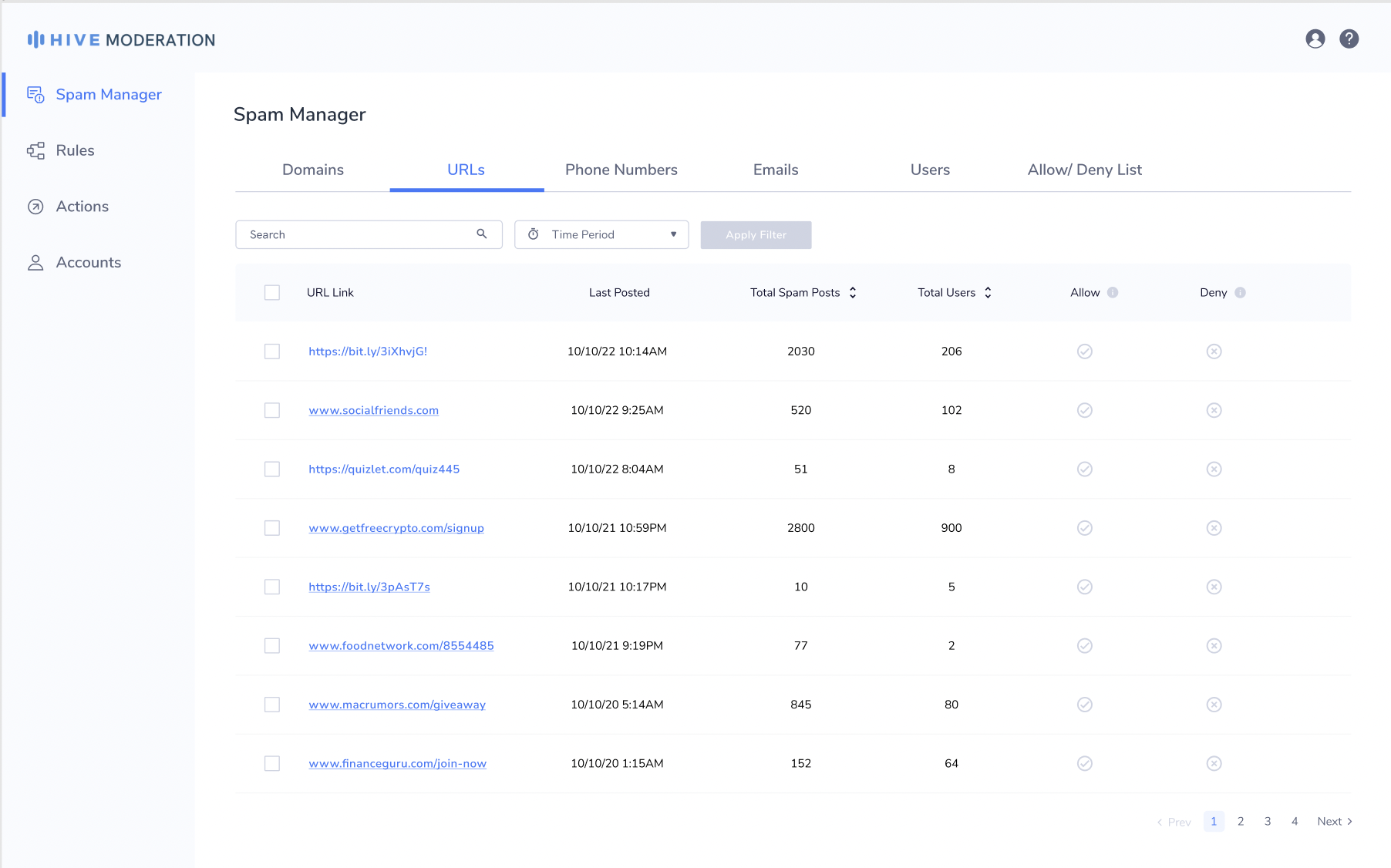Click Deny icon for www.getfreecrypto.com/signup
The height and width of the screenshot is (868, 1391).
point(1214,528)
